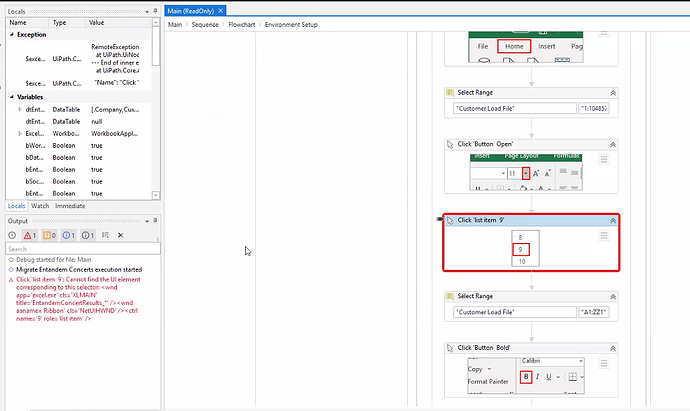Screen dimensions: 690x411
Task: Edit sheet name field beside A1:ZZ1
Action: (x=515, y=312)
